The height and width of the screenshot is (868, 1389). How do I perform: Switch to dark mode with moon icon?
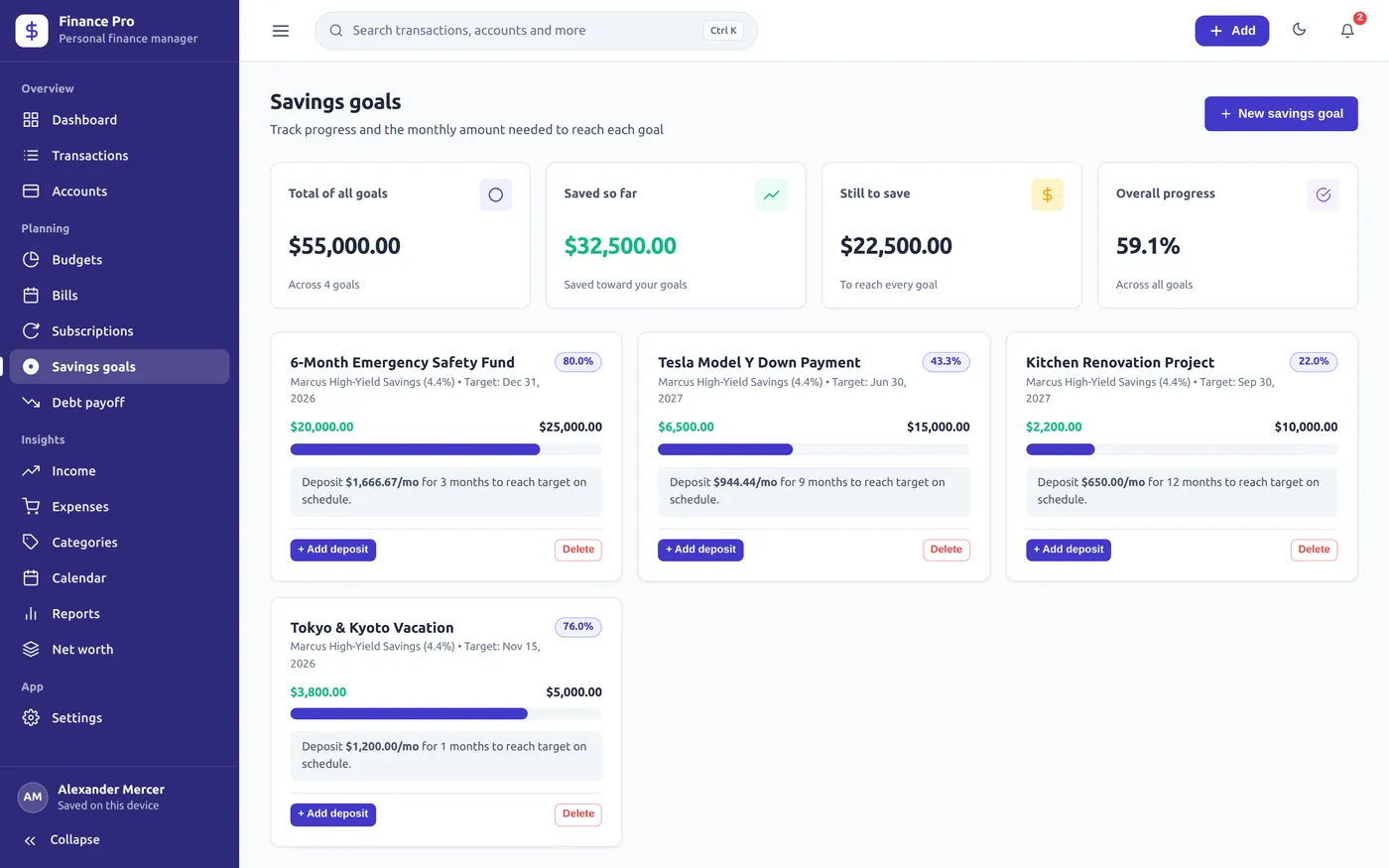coord(1299,30)
